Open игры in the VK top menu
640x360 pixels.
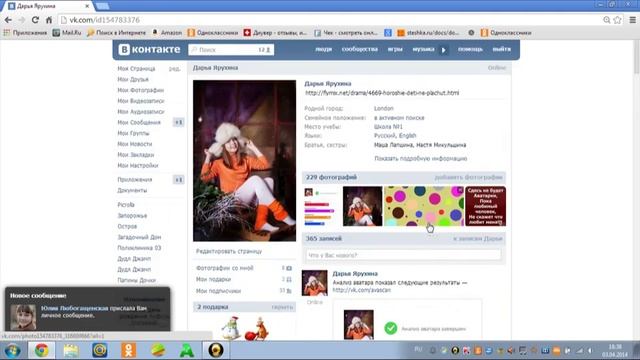[x=395, y=49]
